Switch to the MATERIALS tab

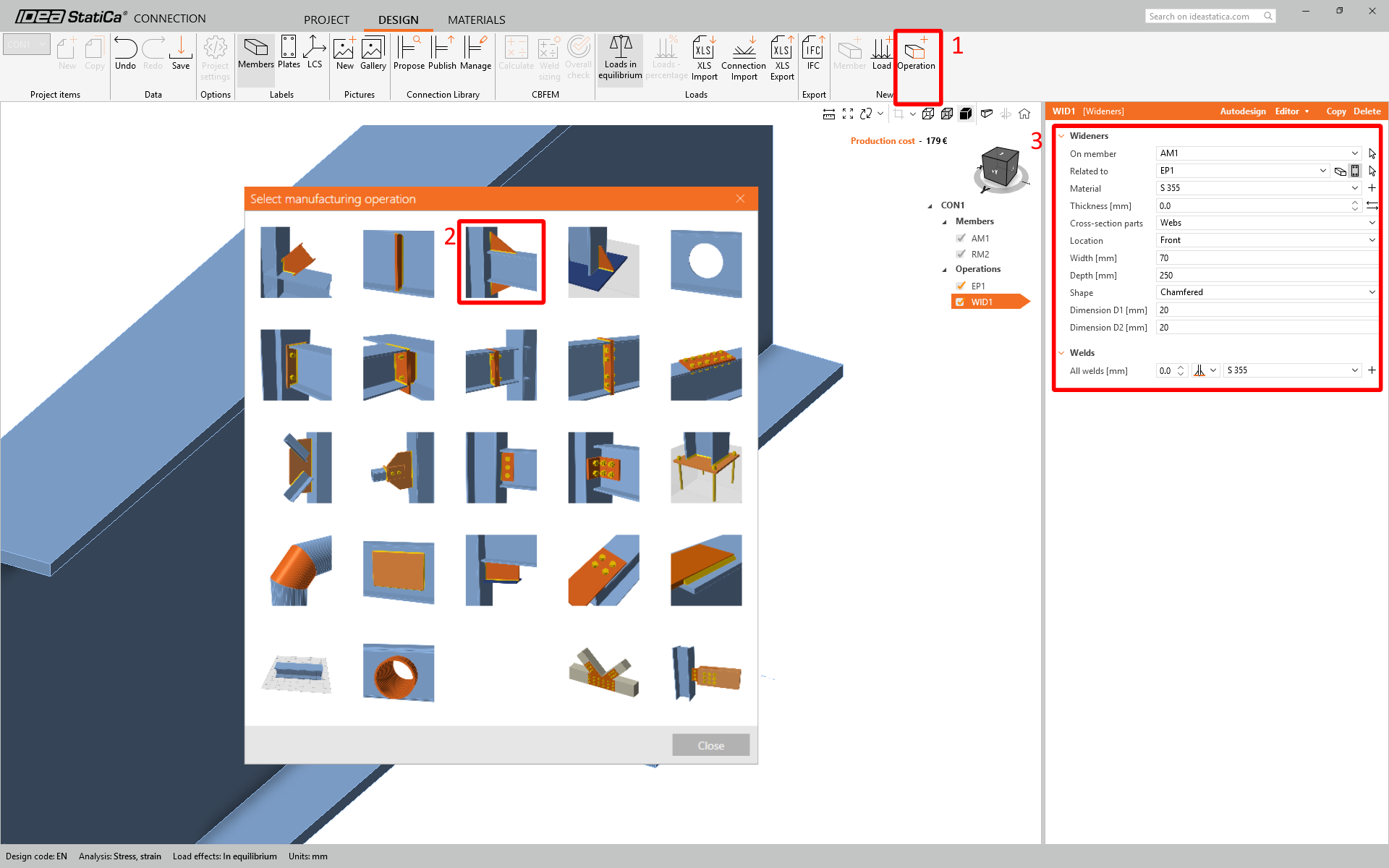[x=476, y=20]
